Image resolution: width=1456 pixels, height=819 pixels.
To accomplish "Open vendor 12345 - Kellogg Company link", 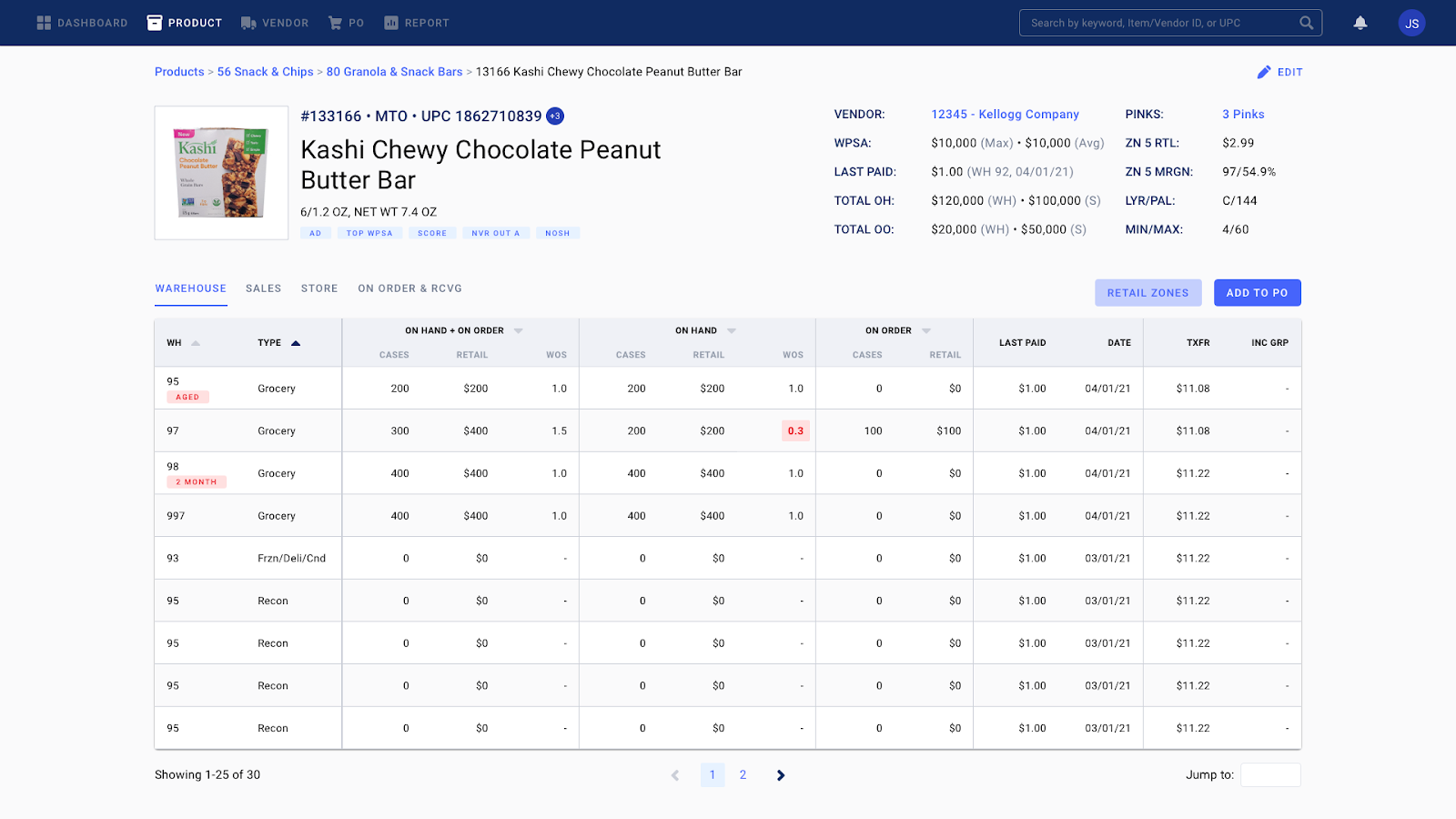I will [1005, 115].
